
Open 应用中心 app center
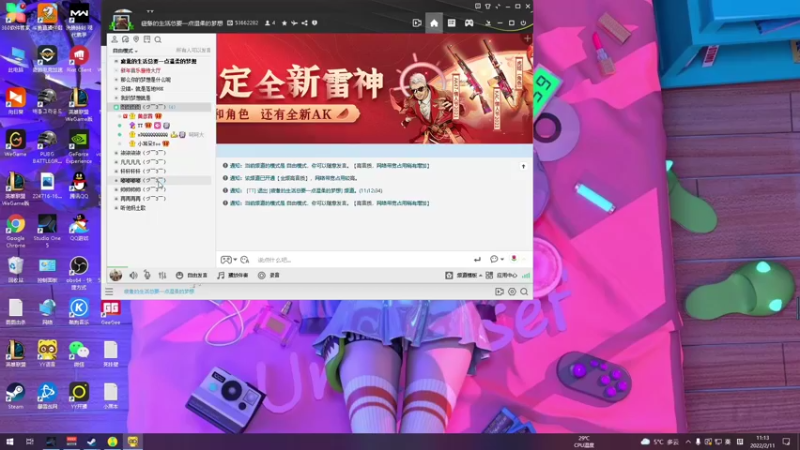pyautogui.click(x=502, y=276)
